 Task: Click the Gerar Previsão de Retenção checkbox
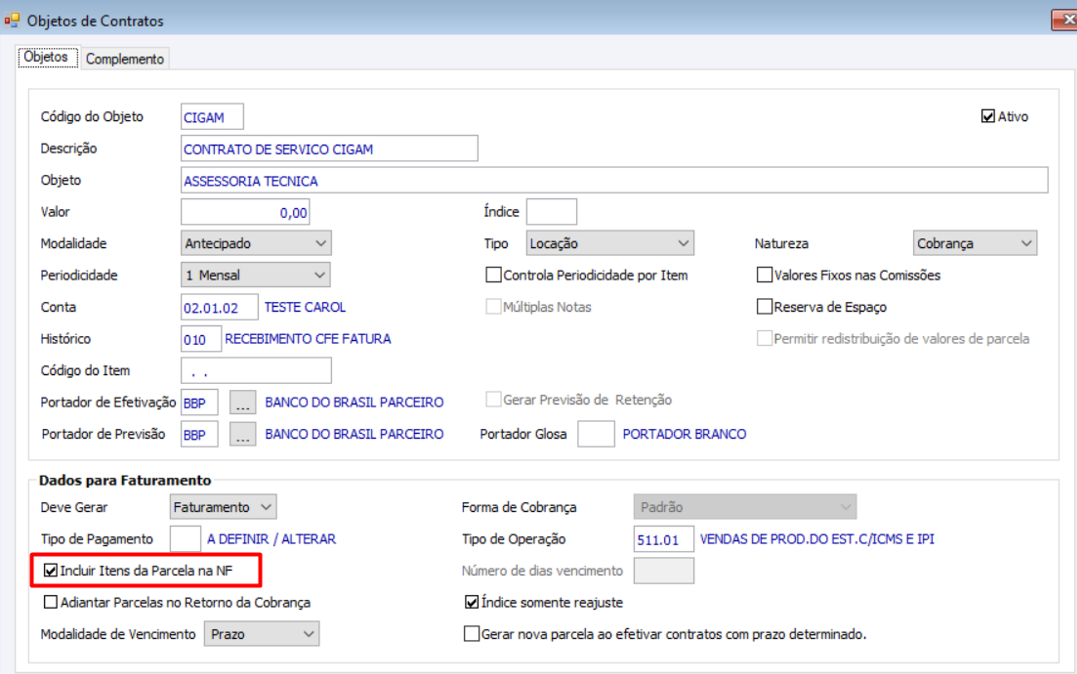493,399
